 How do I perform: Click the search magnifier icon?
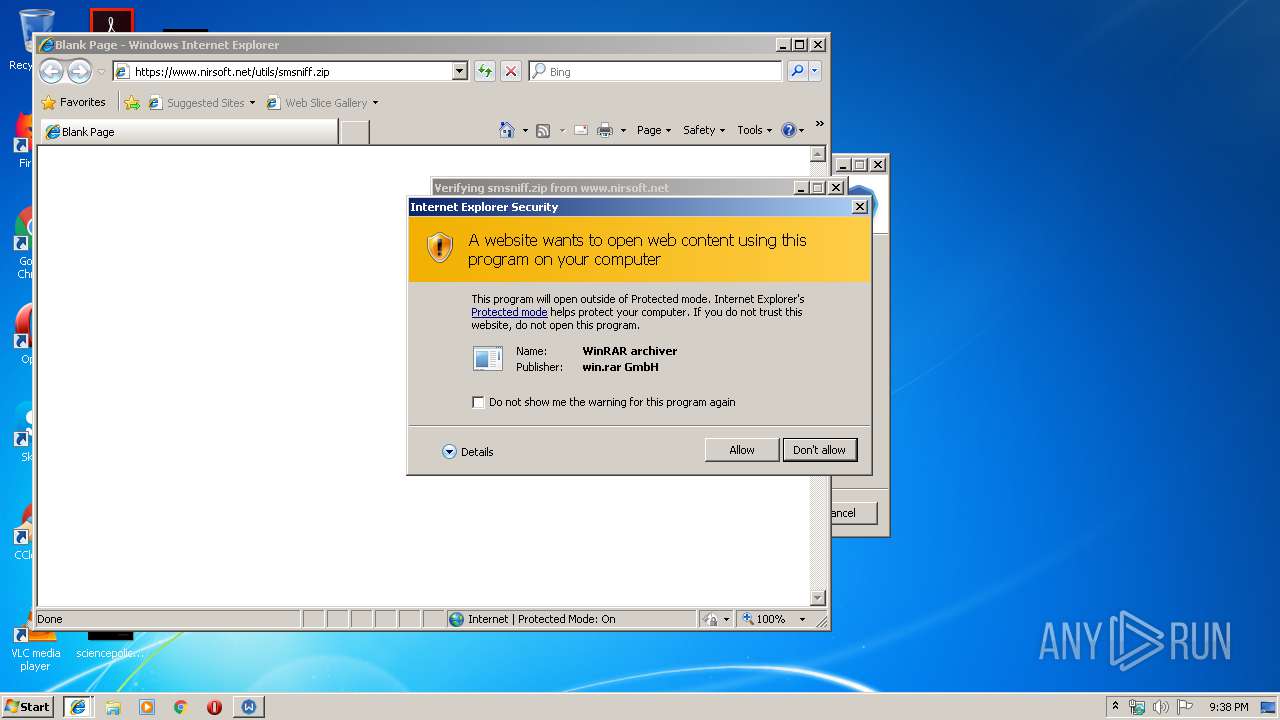click(x=797, y=71)
